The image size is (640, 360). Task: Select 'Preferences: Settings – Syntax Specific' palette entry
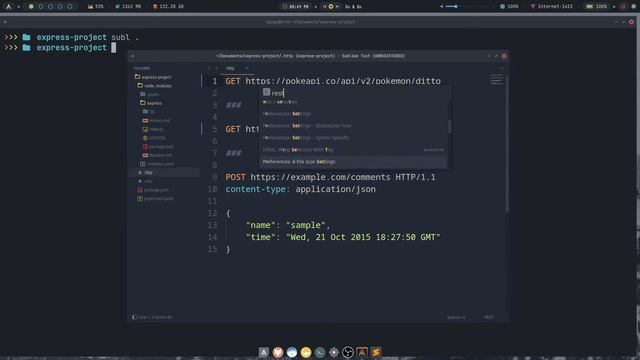click(x=353, y=138)
